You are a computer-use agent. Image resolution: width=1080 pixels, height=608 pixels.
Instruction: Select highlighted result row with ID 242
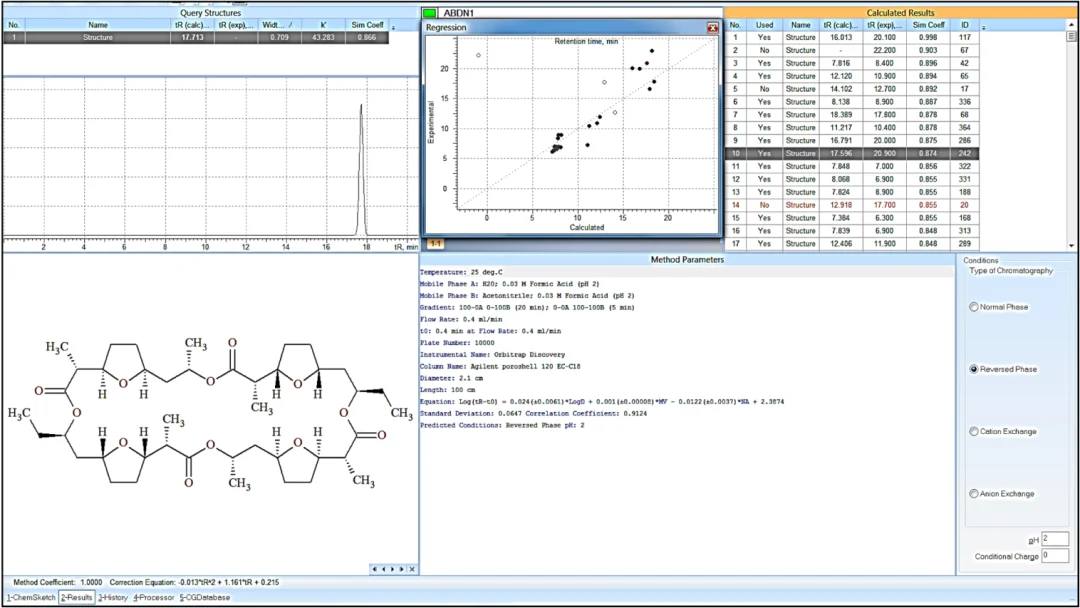tap(851, 154)
